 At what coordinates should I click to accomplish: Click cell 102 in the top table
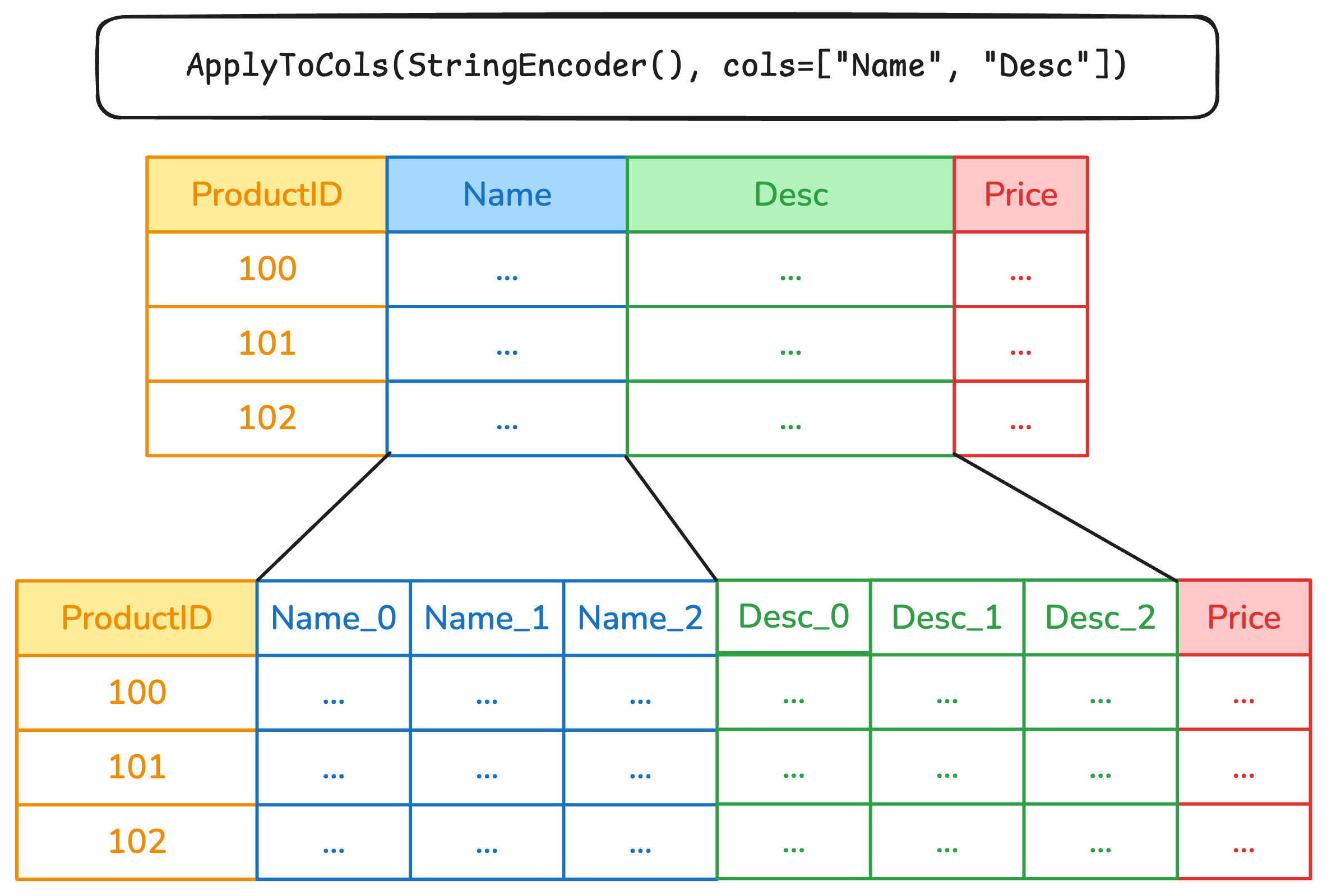coord(267,418)
